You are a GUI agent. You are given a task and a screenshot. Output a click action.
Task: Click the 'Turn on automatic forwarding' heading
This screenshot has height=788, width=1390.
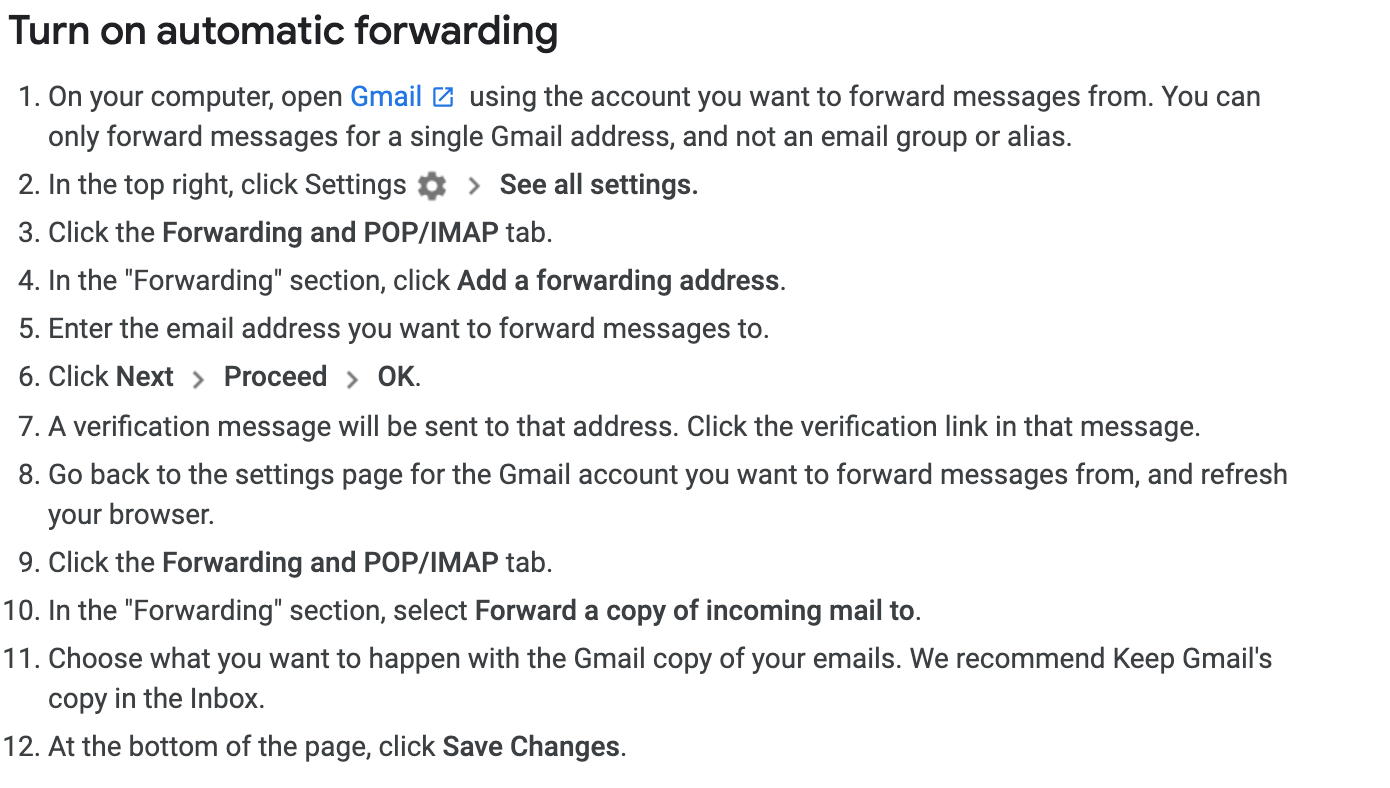[x=283, y=32]
